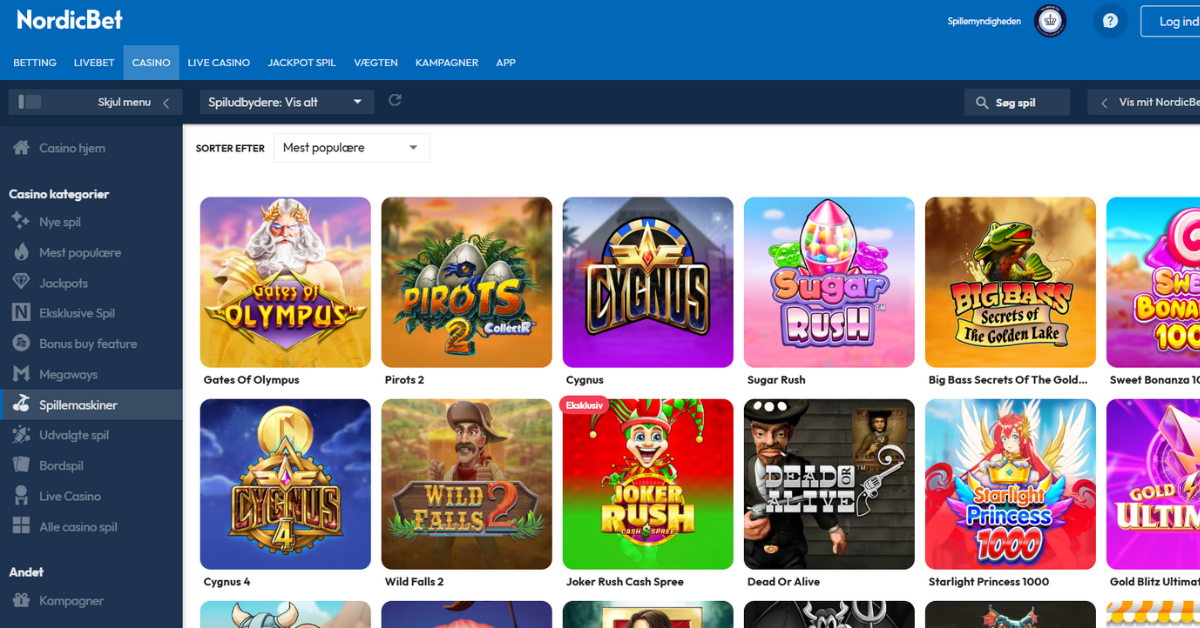Launch the Pirots 2 game thumbnail
The image size is (1200, 628).
tap(467, 282)
